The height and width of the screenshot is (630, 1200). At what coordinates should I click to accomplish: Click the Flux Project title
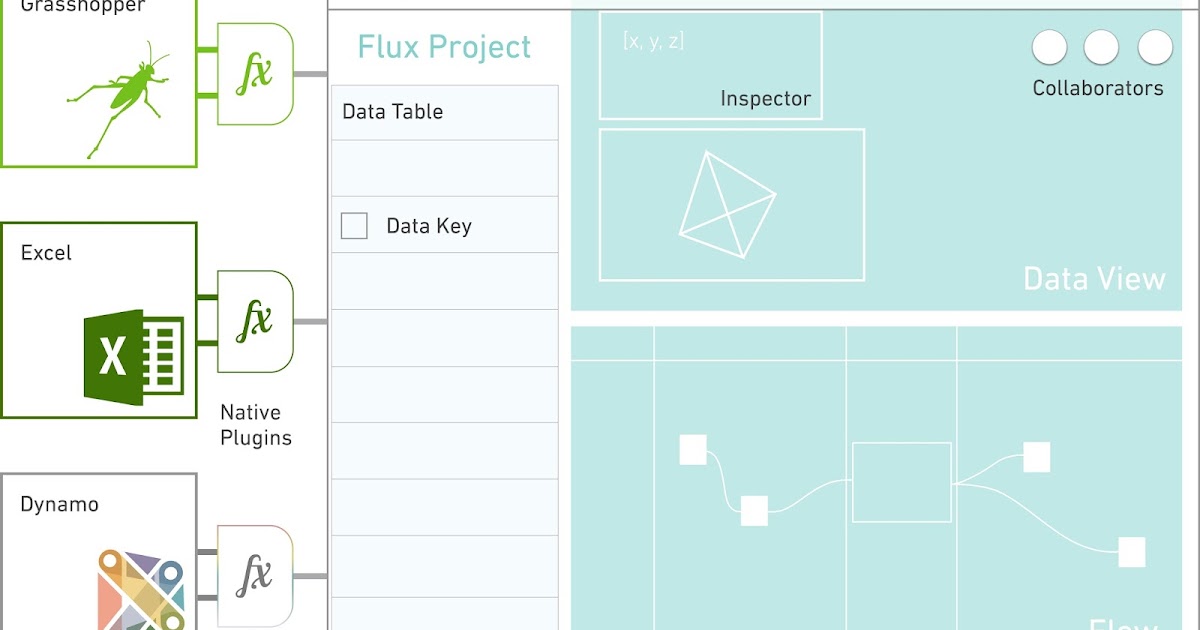(445, 47)
